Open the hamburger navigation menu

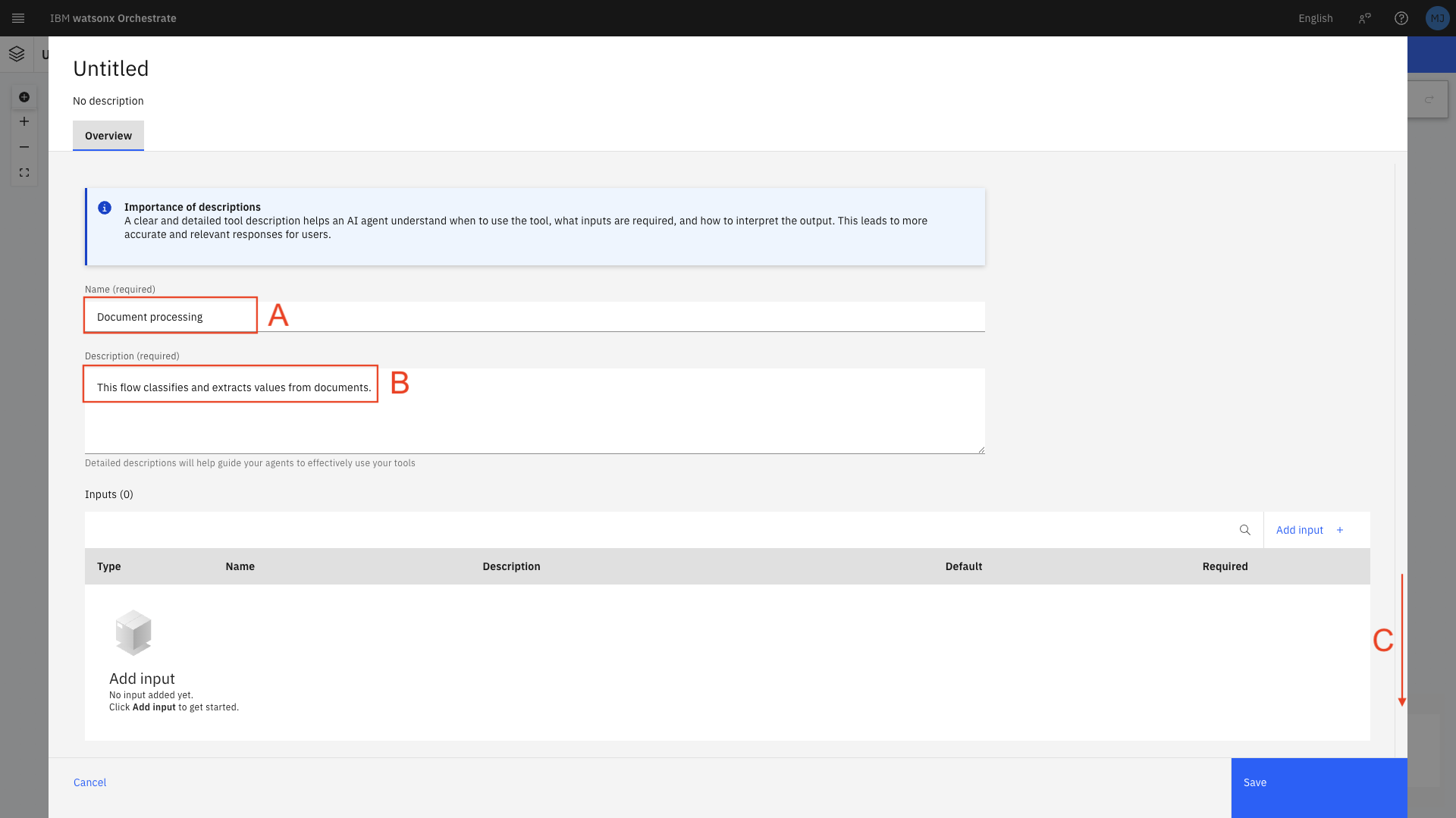tap(18, 18)
